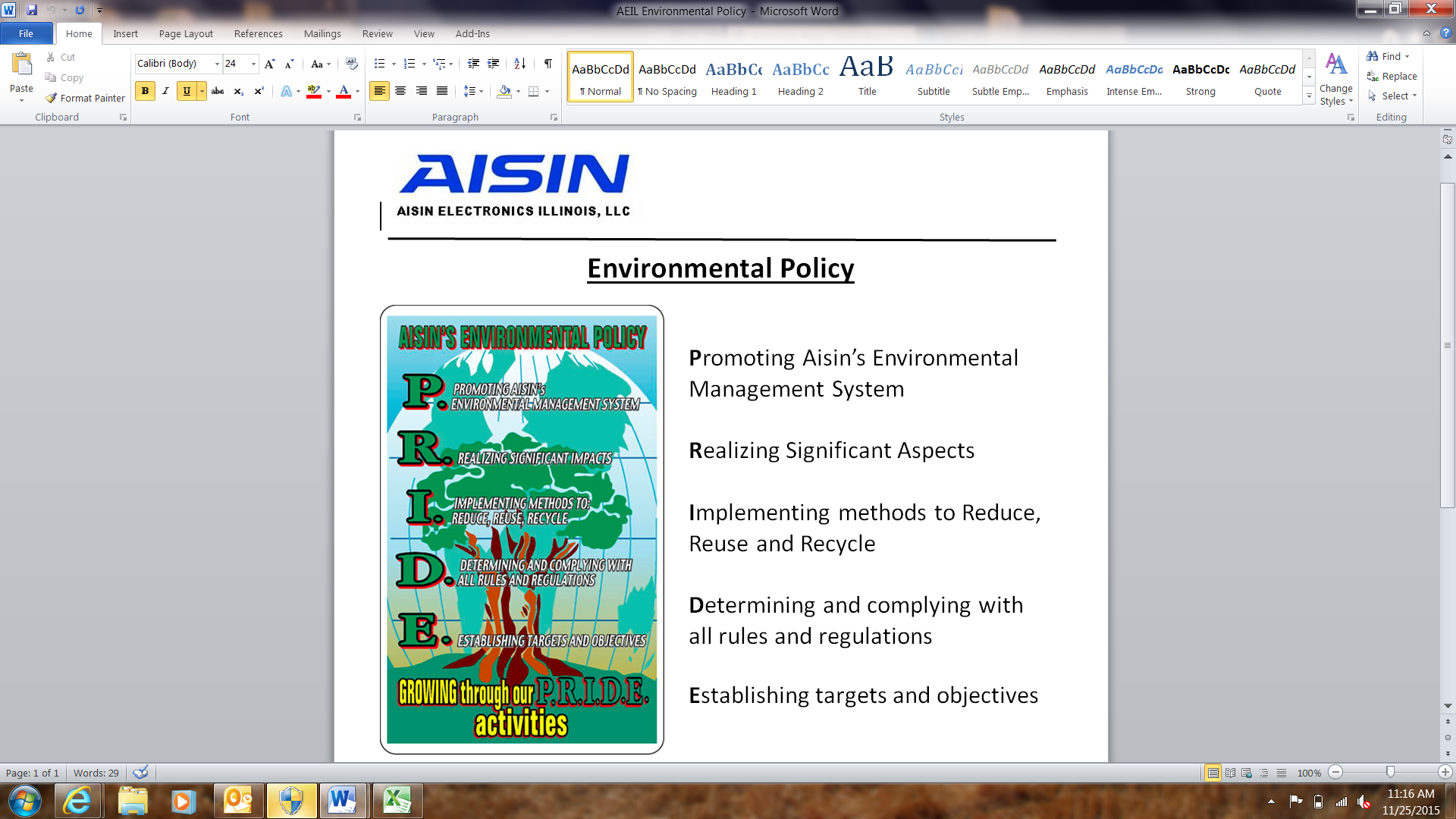Switch to the Mailings tab
Viewport: 1456px width, 819px height.
point(322,33)
